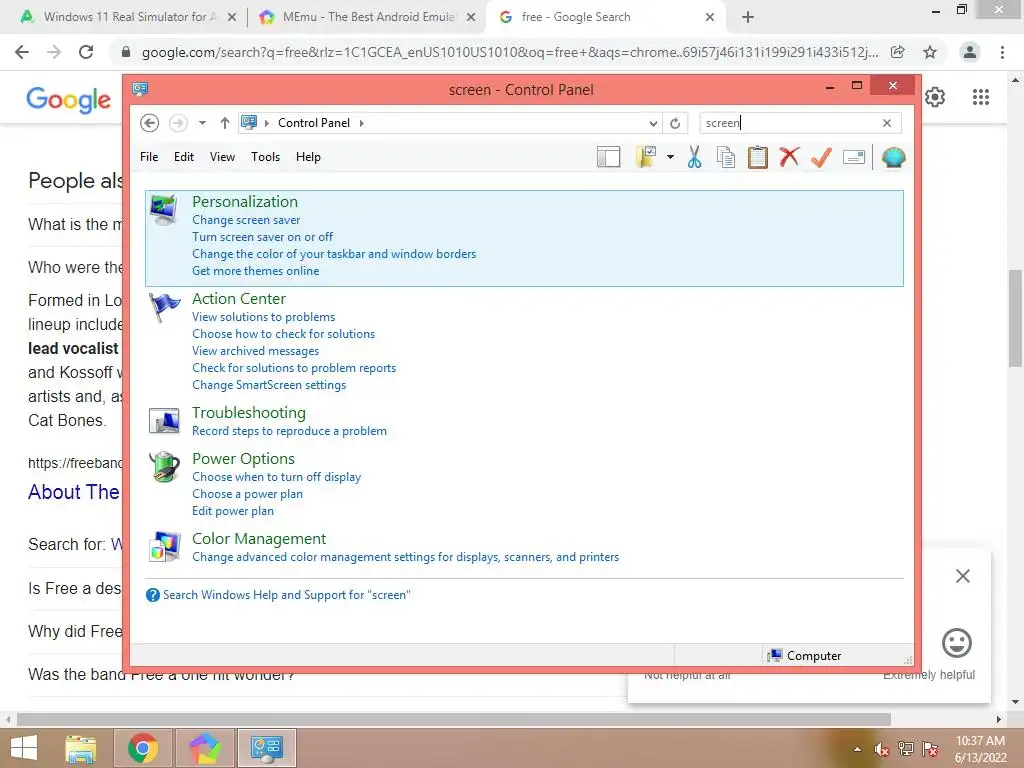Switch to MEmu Android Emulator Chrome tab
The height and width of the screenshot is (768, 1024).
click(x=367, y=17)
